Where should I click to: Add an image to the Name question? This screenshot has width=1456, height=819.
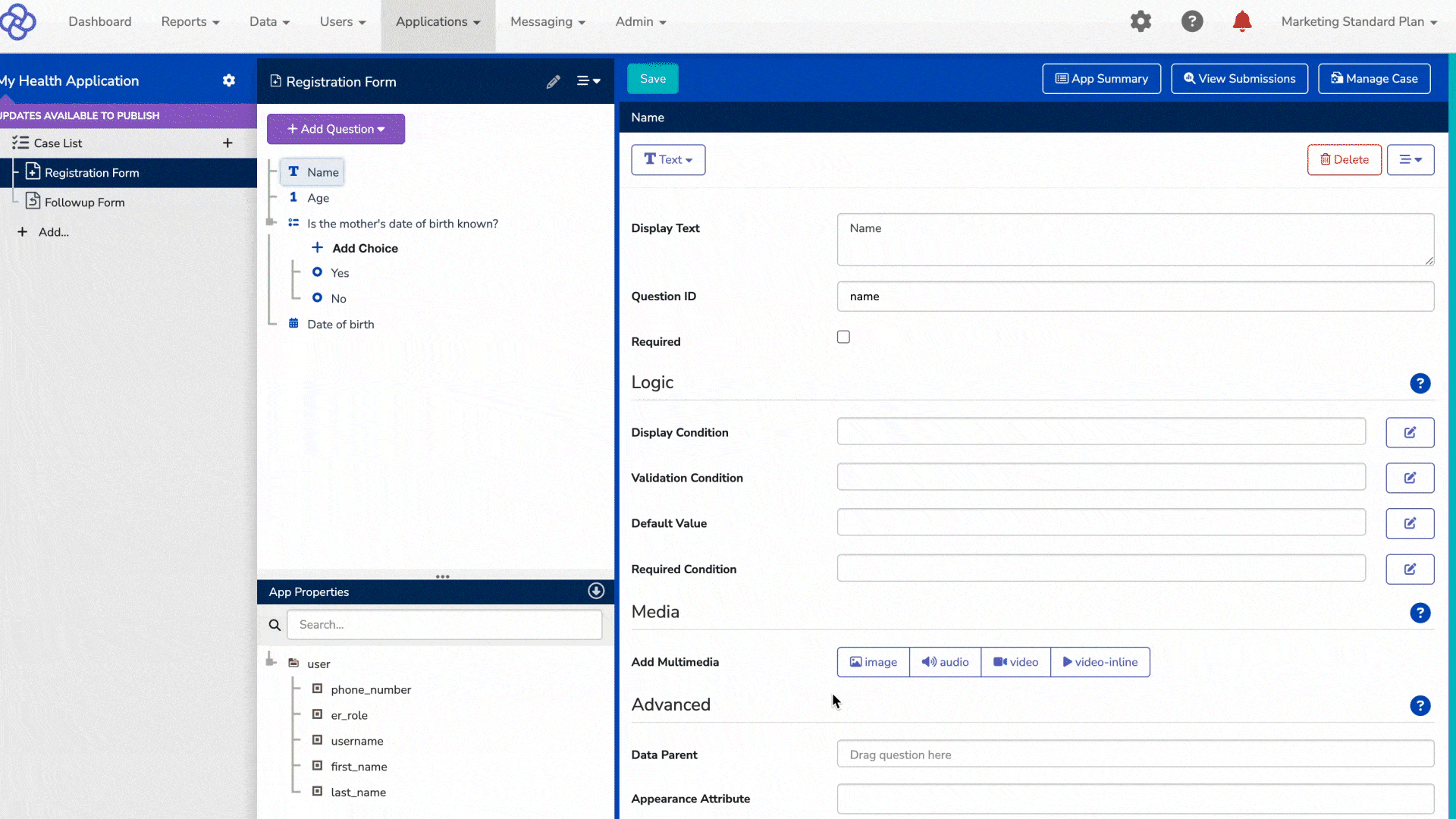873,661
